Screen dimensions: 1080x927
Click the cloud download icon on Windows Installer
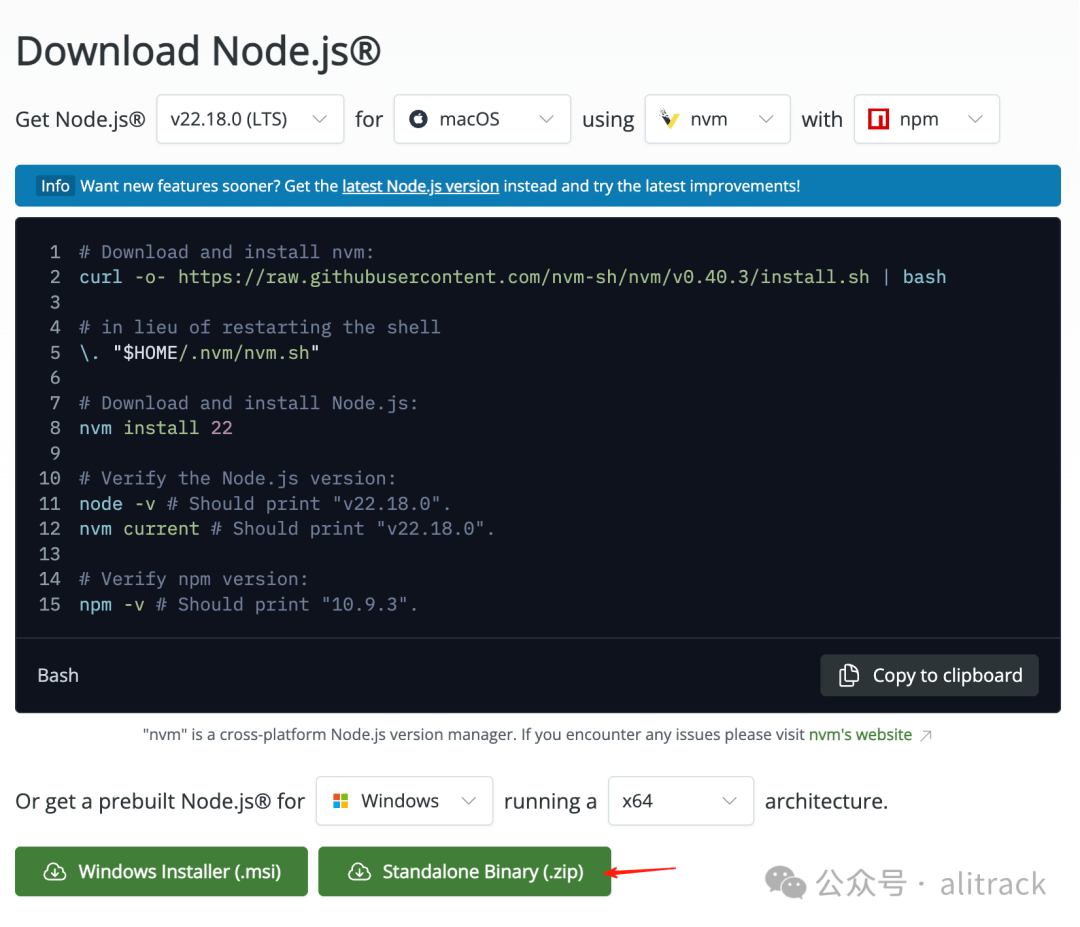point(55,871)
